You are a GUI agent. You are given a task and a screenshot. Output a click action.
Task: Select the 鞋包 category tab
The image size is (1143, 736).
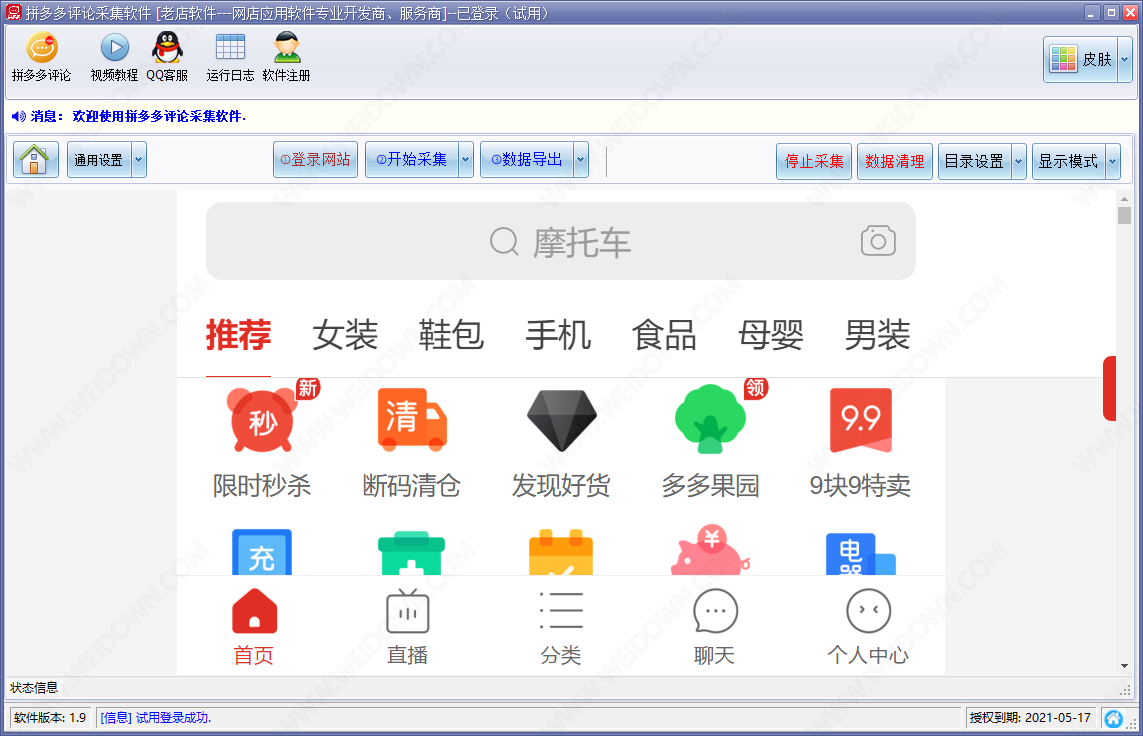(451, 335)
